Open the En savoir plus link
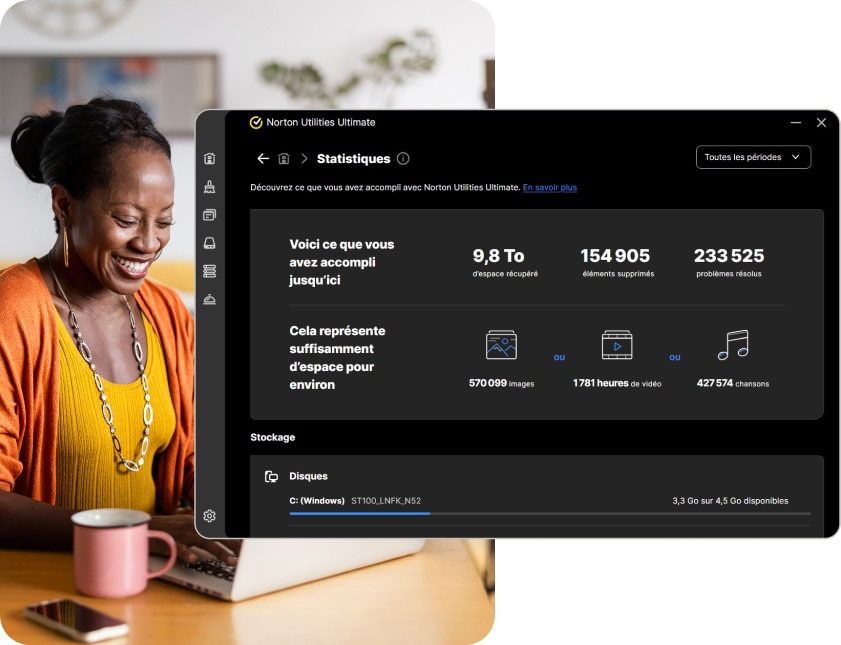841x645 pixels. pyautogui.click(x=551, y=187)
